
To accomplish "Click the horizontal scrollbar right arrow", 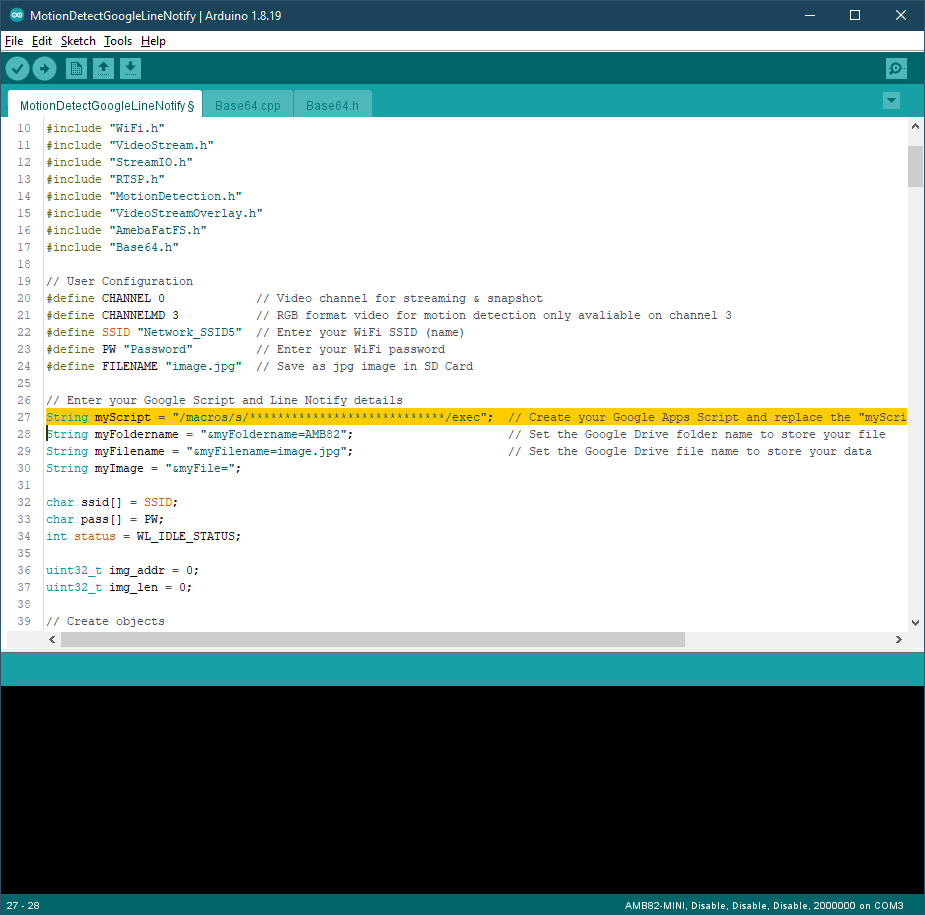I will pos(898,639).
